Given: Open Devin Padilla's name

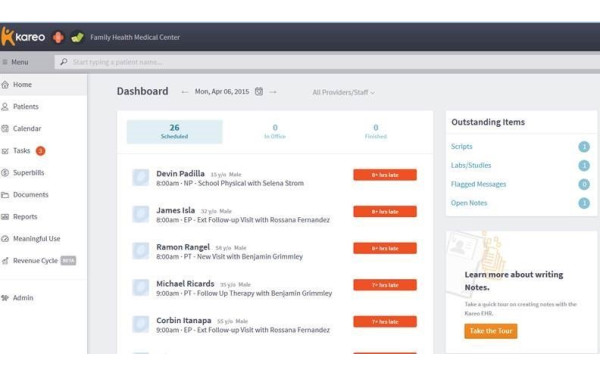Looking at the screenshot, I should [x=180, y=174].
